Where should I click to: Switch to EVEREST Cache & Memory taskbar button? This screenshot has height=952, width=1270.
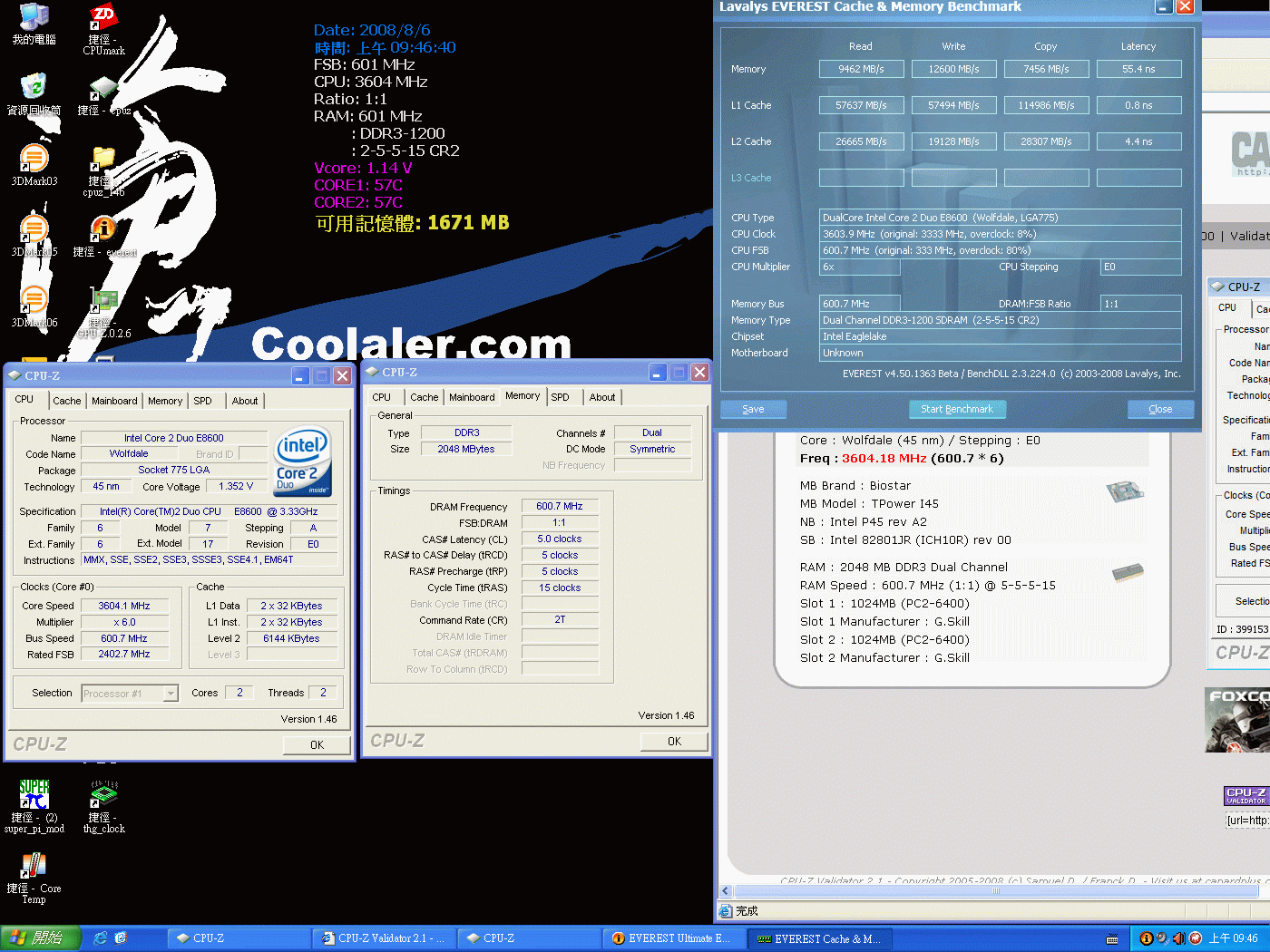pos(819,938)
